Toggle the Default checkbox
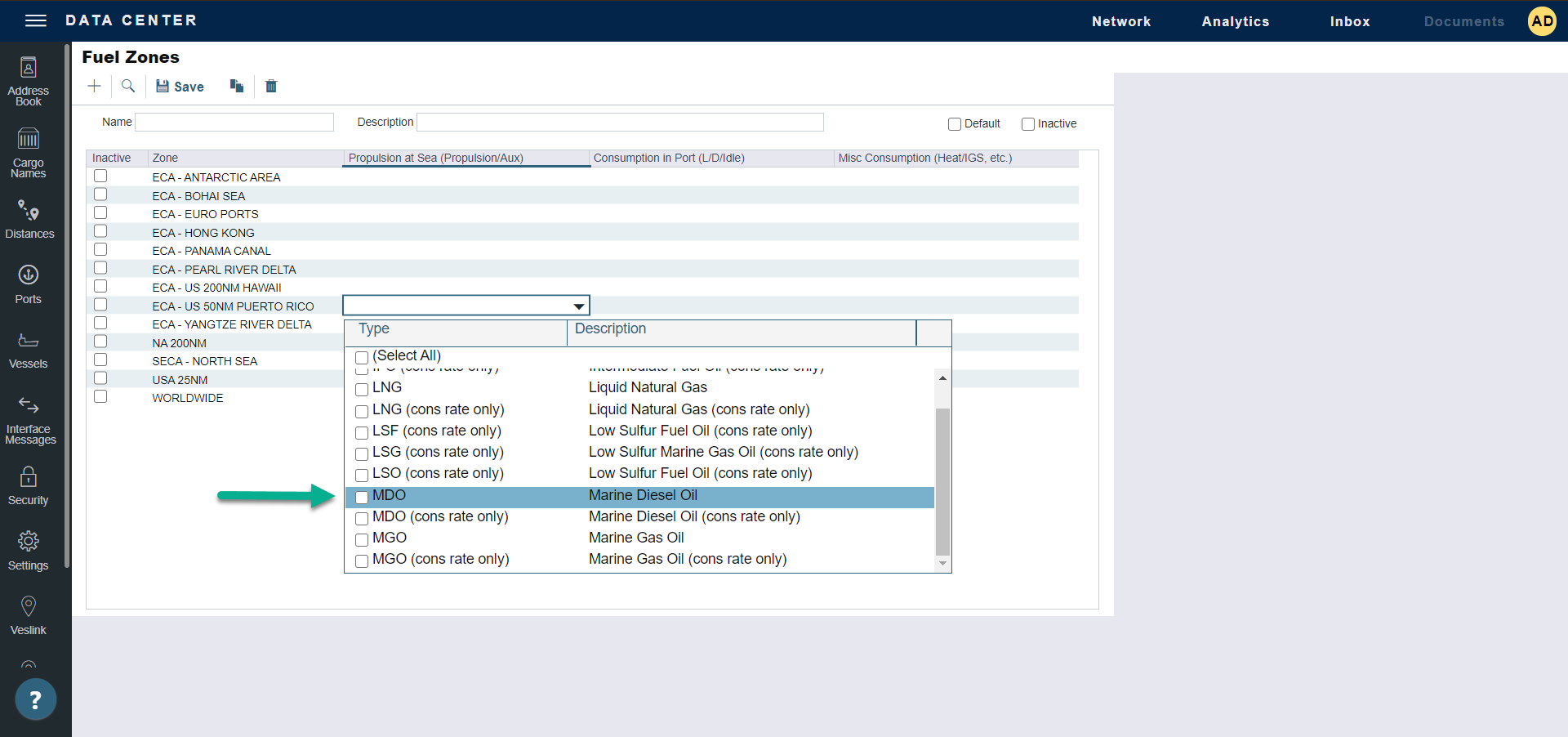The height and width of the screenshot is (737, 1568). click(954, 124)
